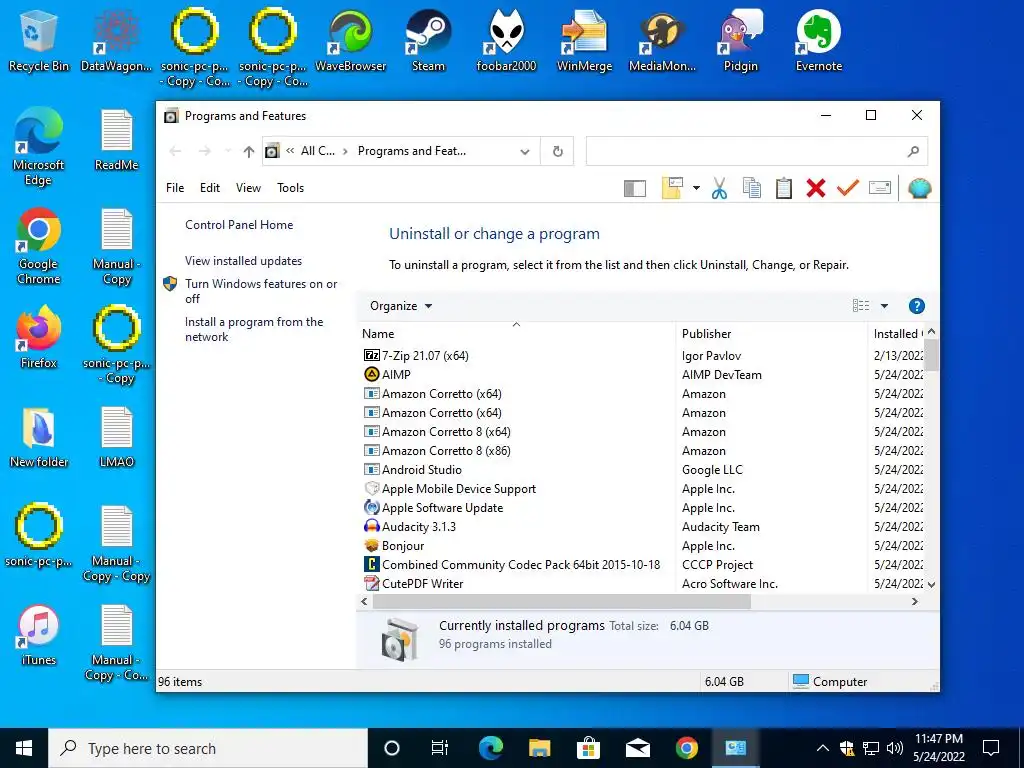Open Microsoft Store from taskbar
The image size is (1024, 768).
click(x=588, y=748)
